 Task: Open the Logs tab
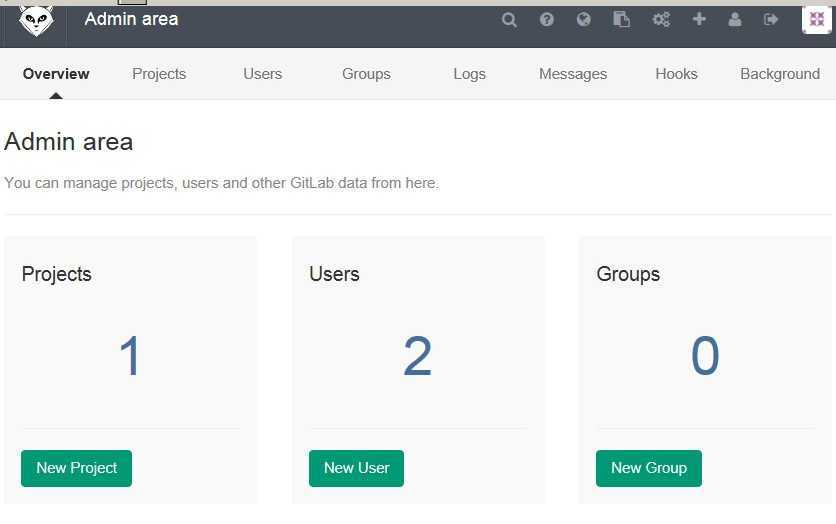[x=469, y=74]
